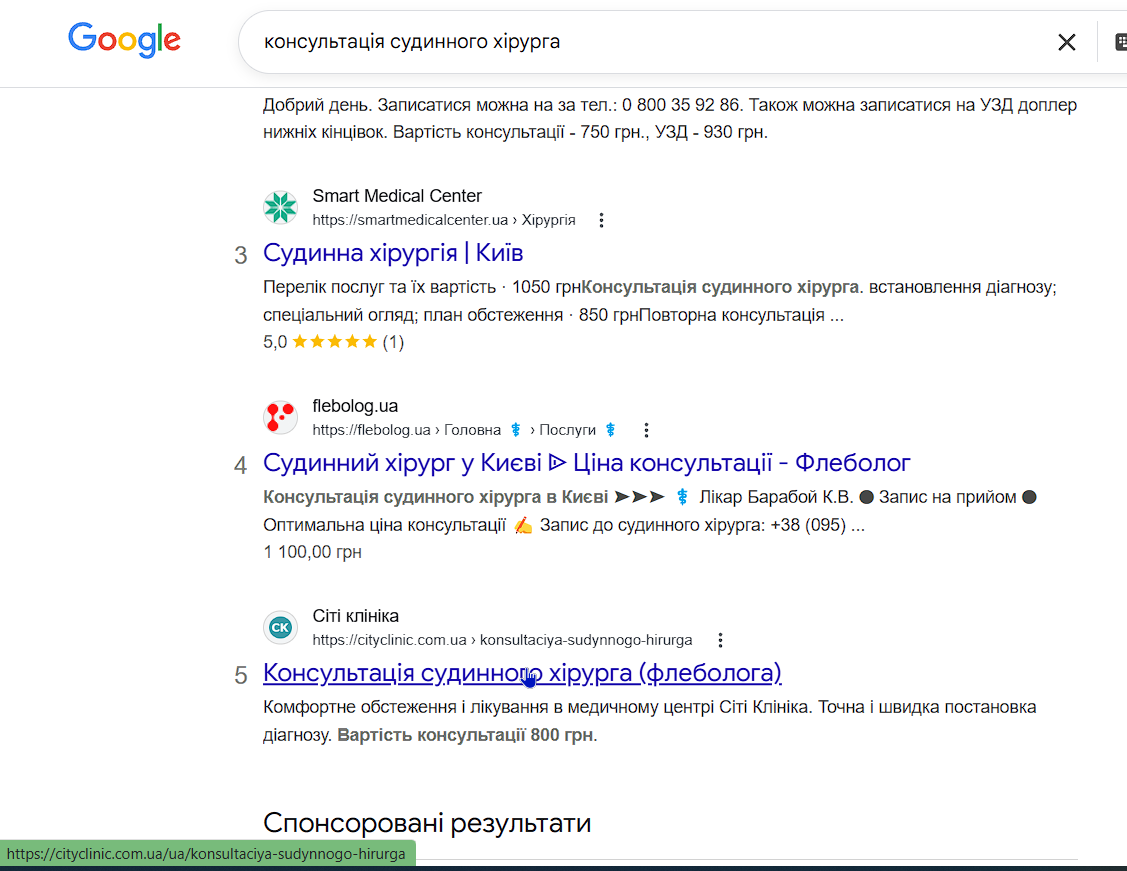
Task: Click the search box text field
Action: tap(647, 42)
